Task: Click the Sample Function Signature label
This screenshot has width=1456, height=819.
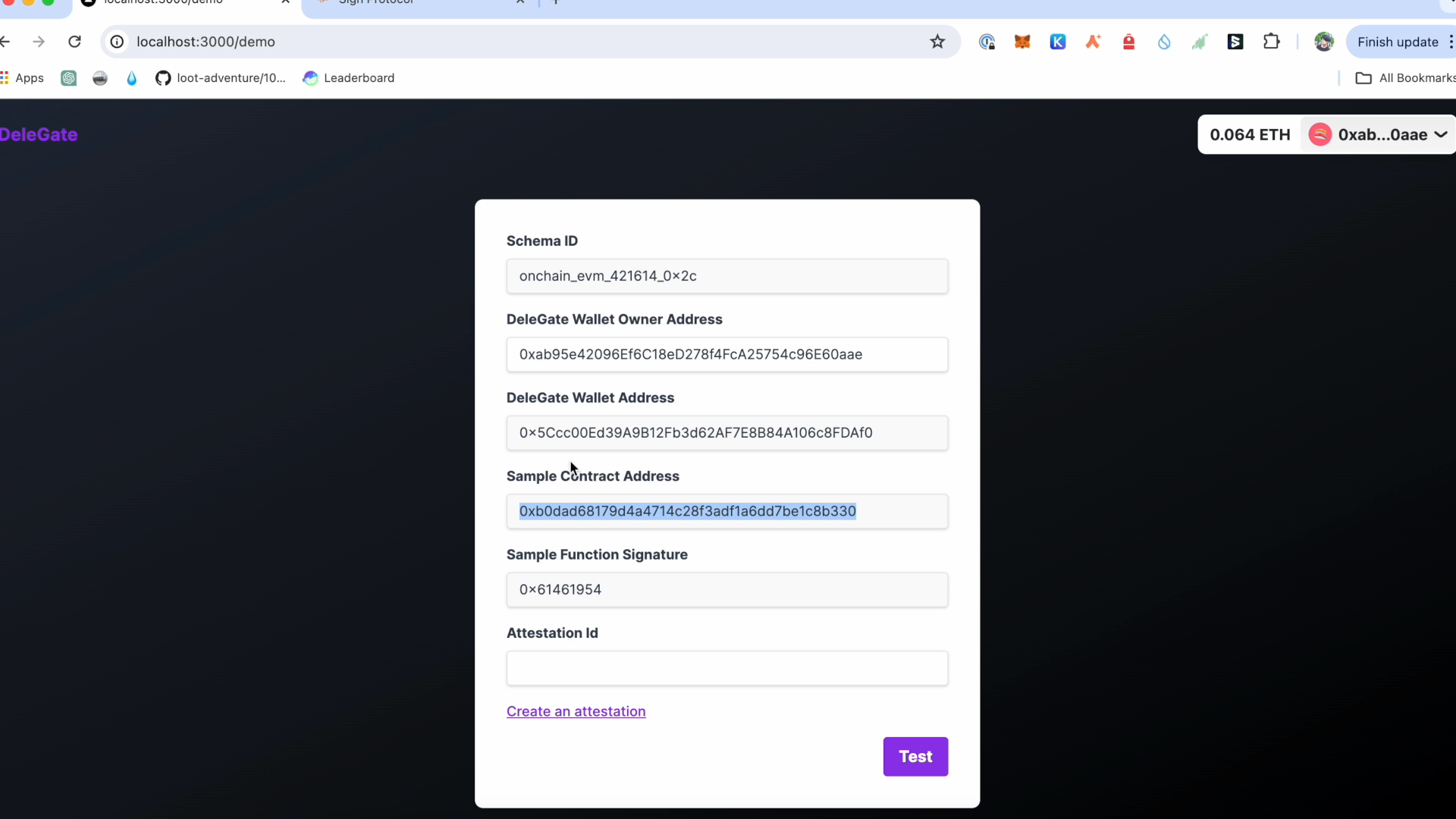Action: click(597, 554)
